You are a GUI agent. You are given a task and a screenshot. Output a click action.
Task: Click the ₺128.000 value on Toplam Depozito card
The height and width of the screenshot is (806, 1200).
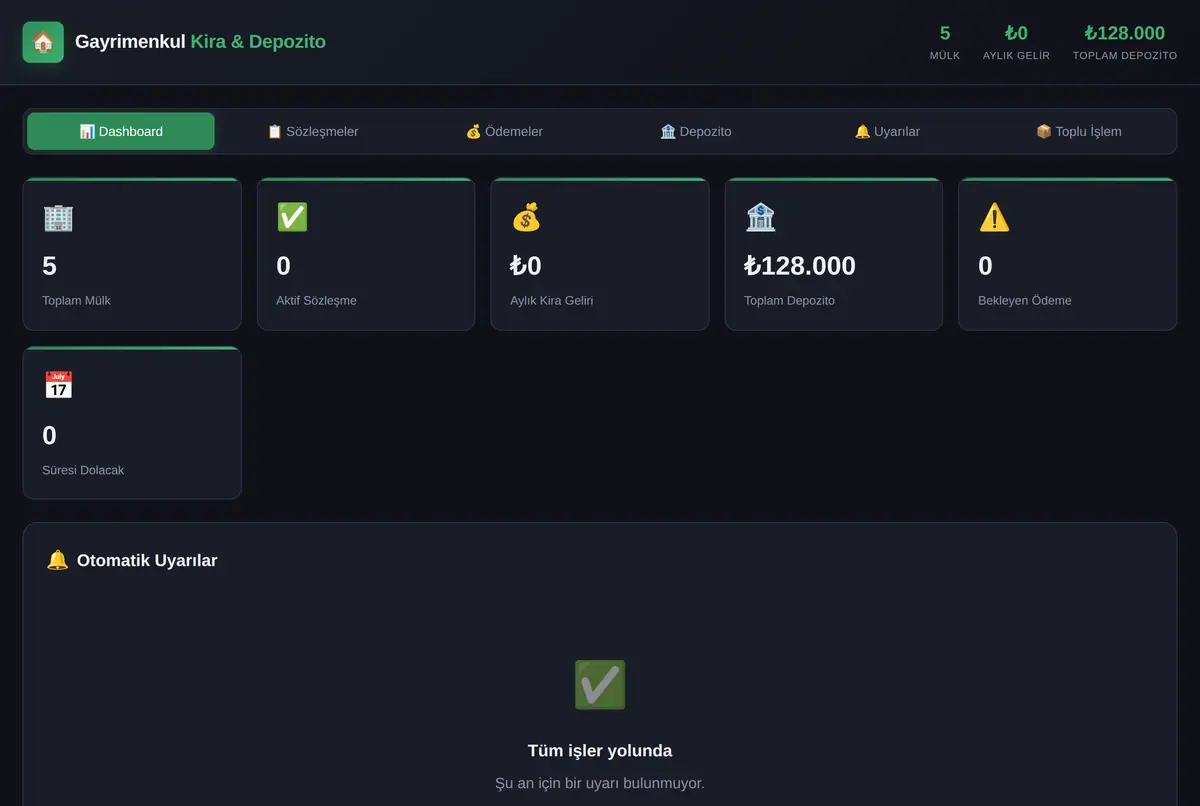(x=800, y=266)
